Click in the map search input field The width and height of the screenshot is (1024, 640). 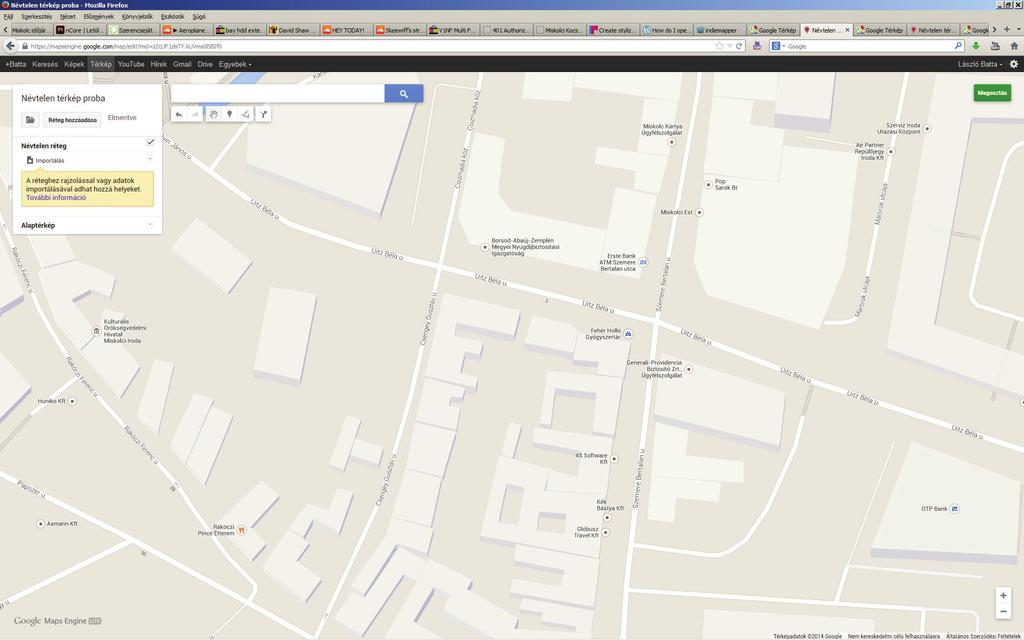(278, 94)
